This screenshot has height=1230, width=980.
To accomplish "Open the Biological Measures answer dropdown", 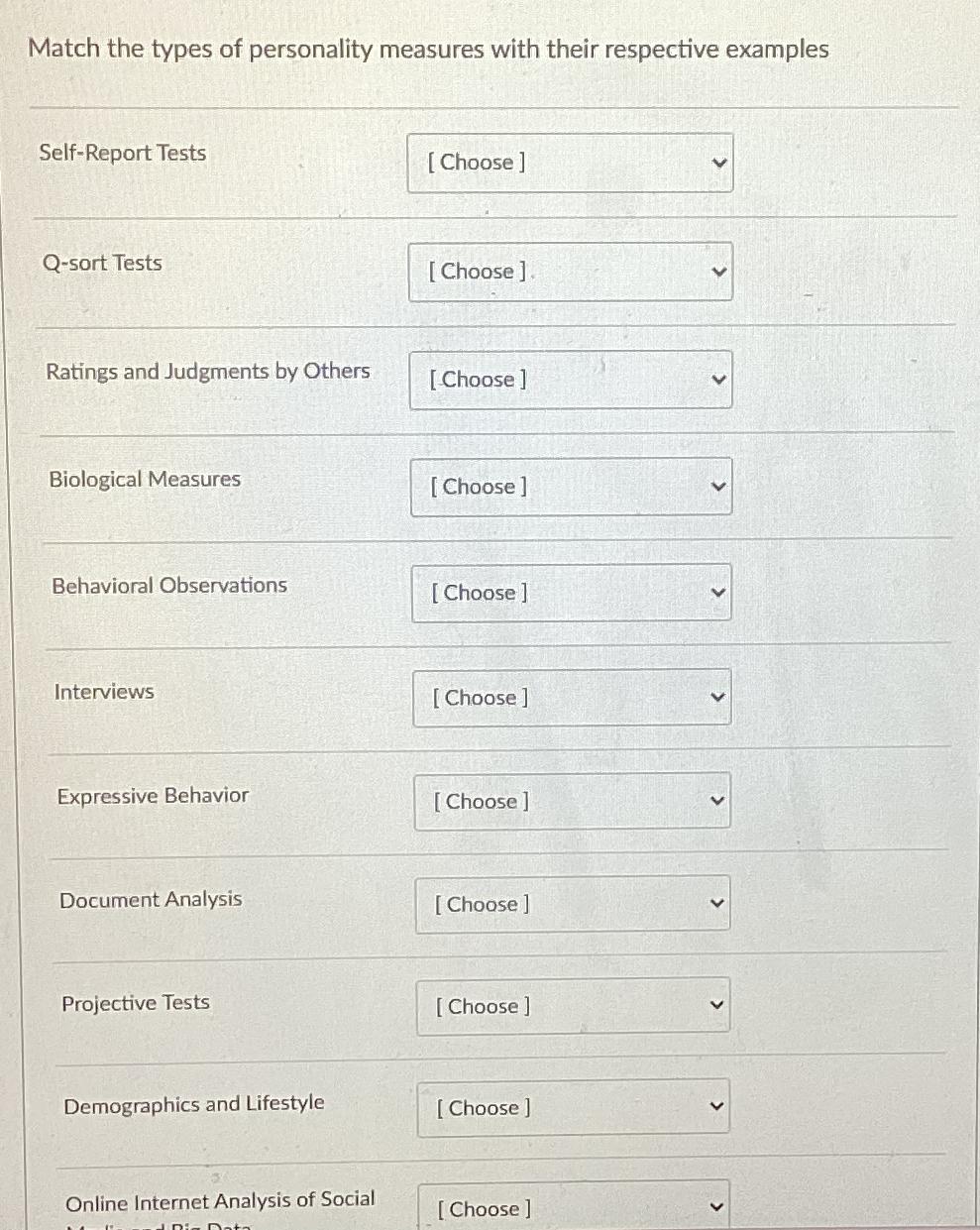I will coord(571,487).
